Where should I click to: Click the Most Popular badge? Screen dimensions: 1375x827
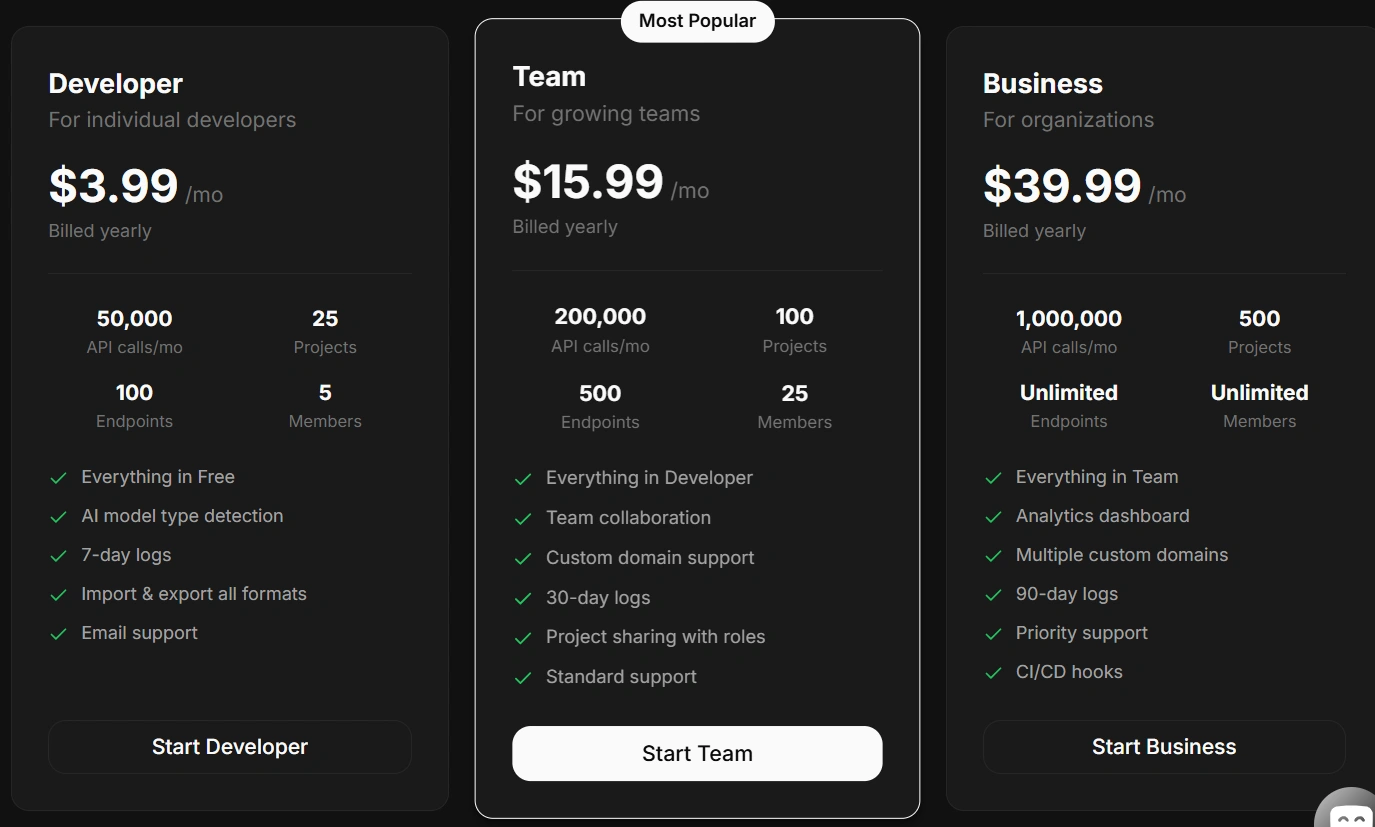coord(697,21)
